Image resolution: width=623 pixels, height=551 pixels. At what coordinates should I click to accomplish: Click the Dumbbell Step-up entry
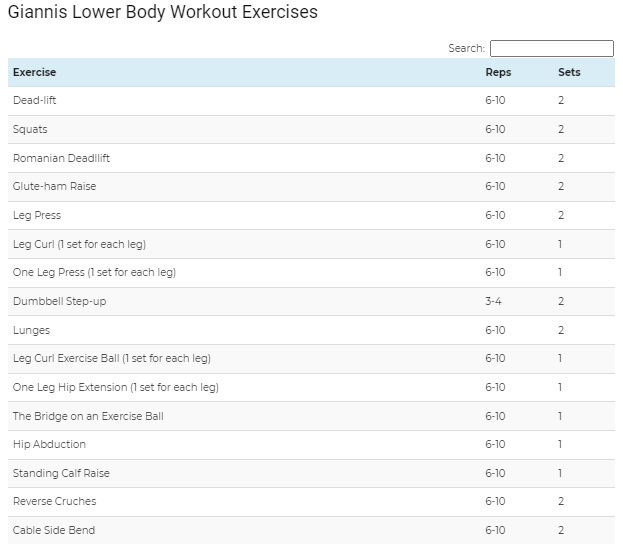pyautogui.click(x=60, y=301)
